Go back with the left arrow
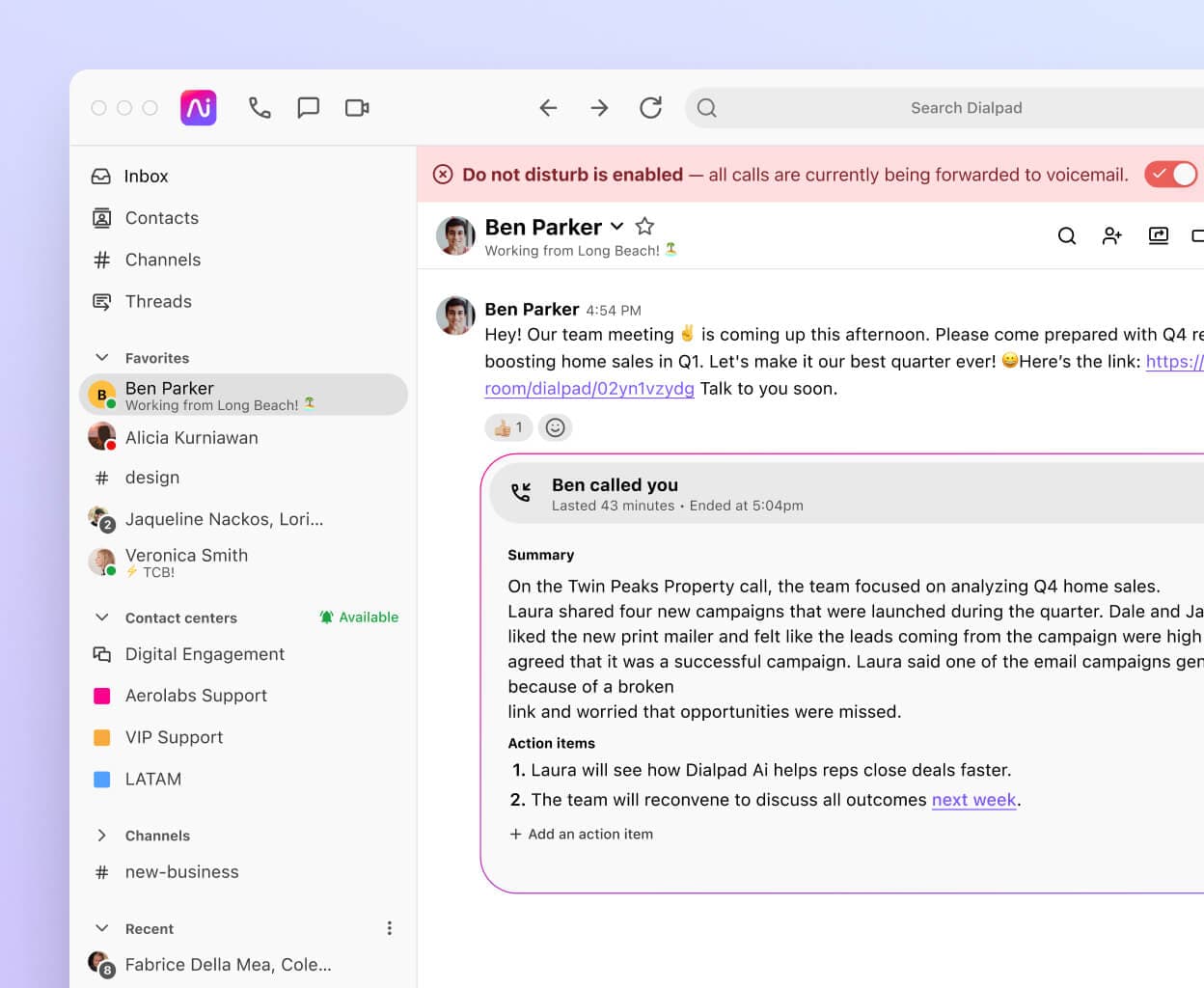Viewport: 1204px width, 988px height. coord(548,108)
